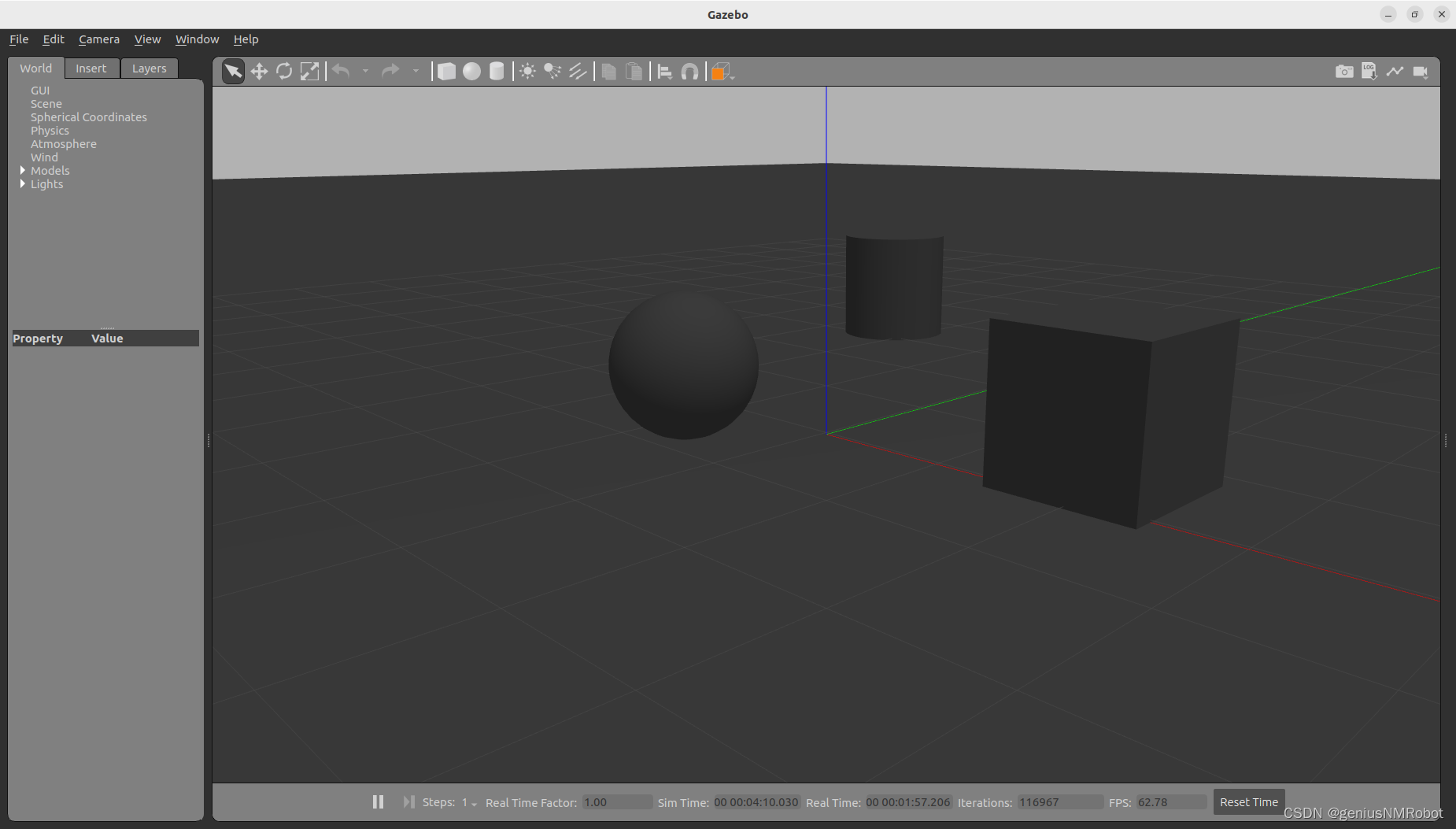
Task: Open the Camera menu
Action: point(98,39)
